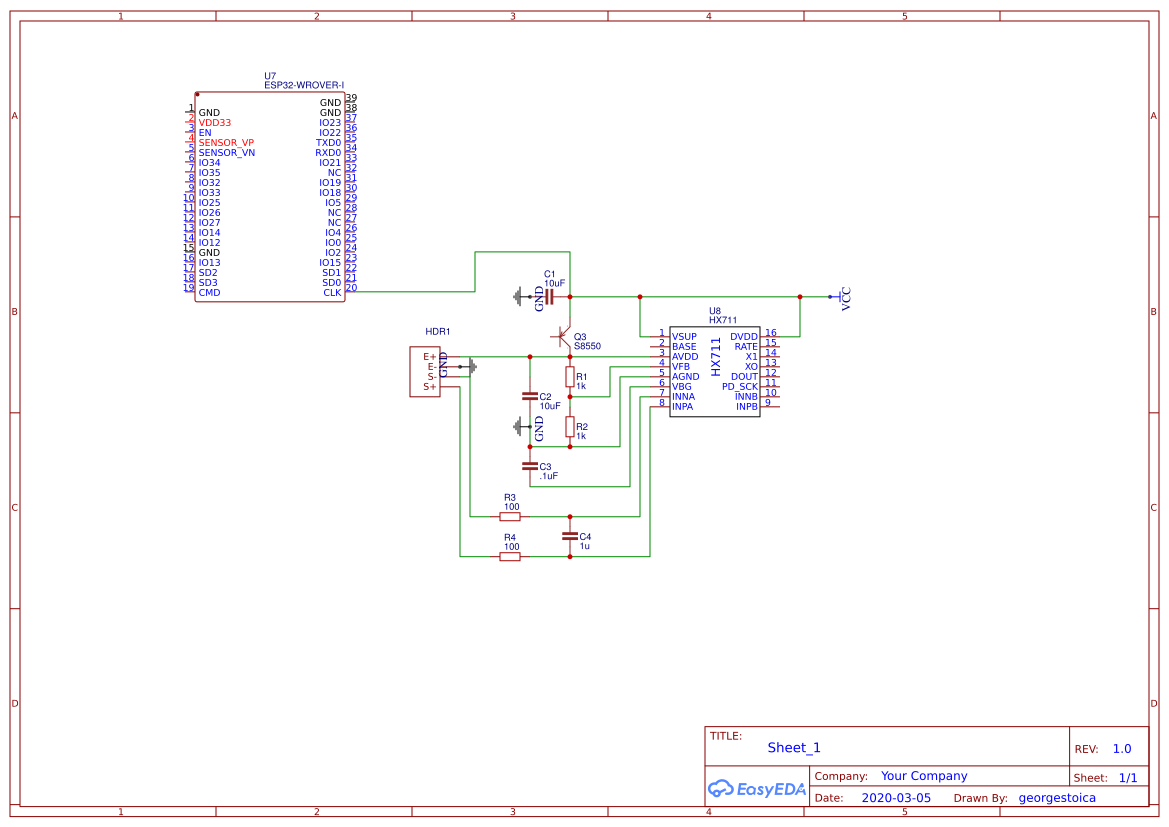Select resistor R3 with value 100
The image size is (1169, 827).
[x=509, y=515]
